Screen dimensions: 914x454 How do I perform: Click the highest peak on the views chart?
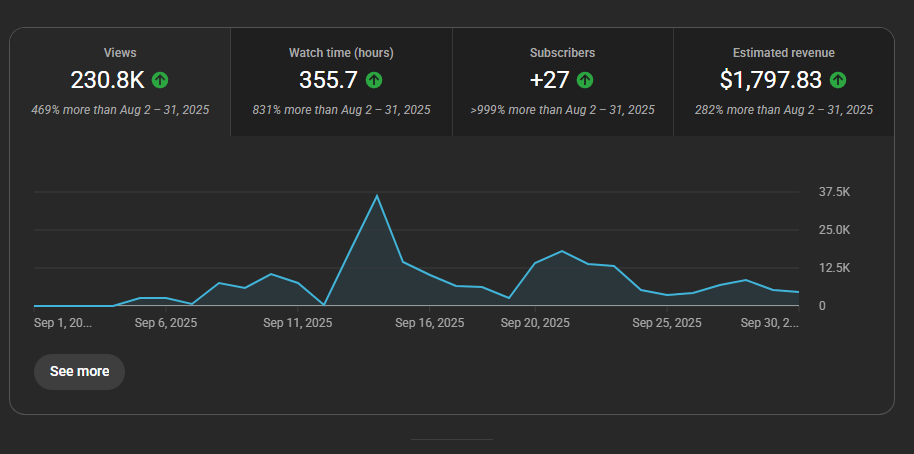376,196
